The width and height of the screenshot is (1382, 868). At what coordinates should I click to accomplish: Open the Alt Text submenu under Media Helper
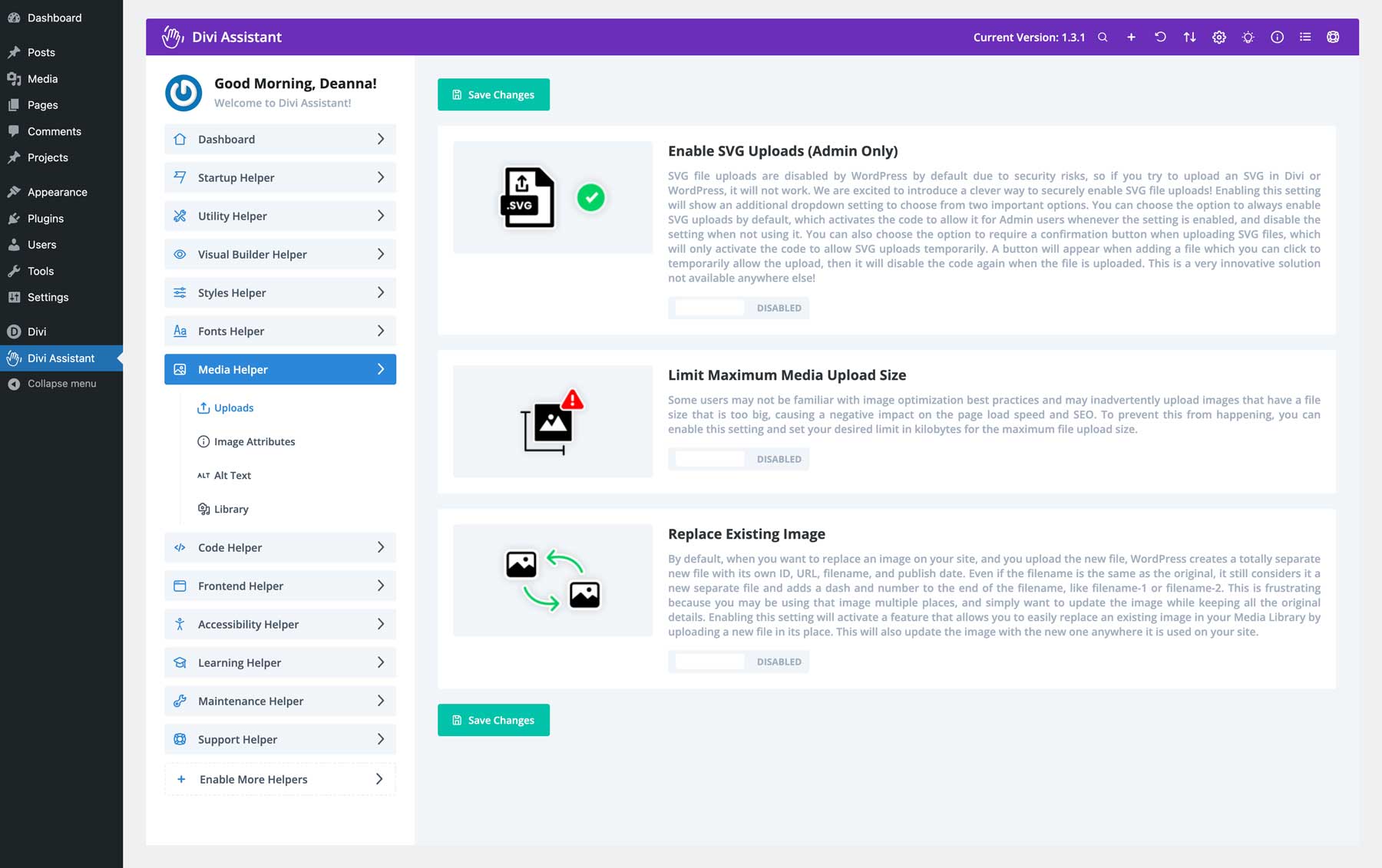pos(232,475)
